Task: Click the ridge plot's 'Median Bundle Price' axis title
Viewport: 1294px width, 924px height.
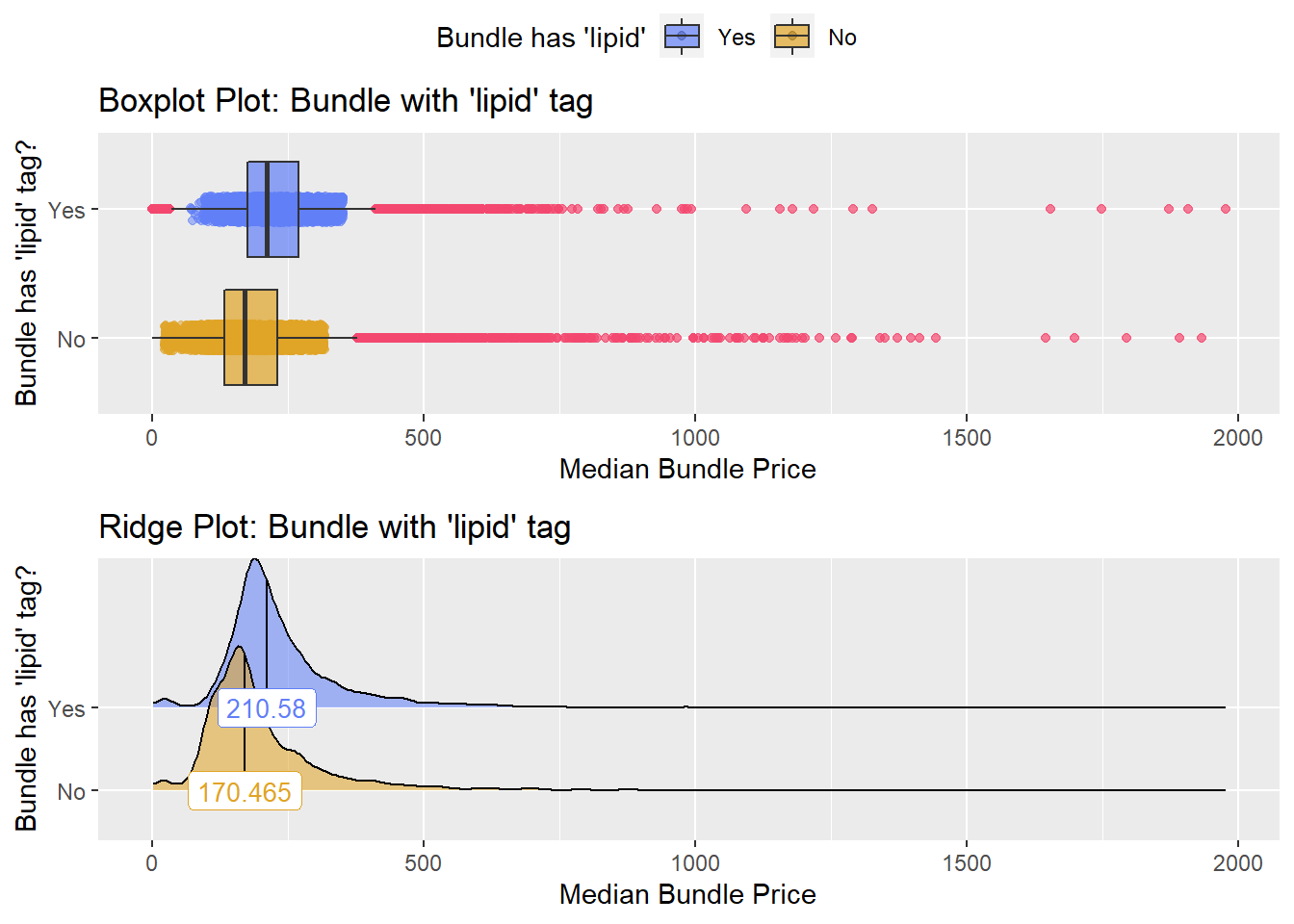Action: [x=687, y=894]
